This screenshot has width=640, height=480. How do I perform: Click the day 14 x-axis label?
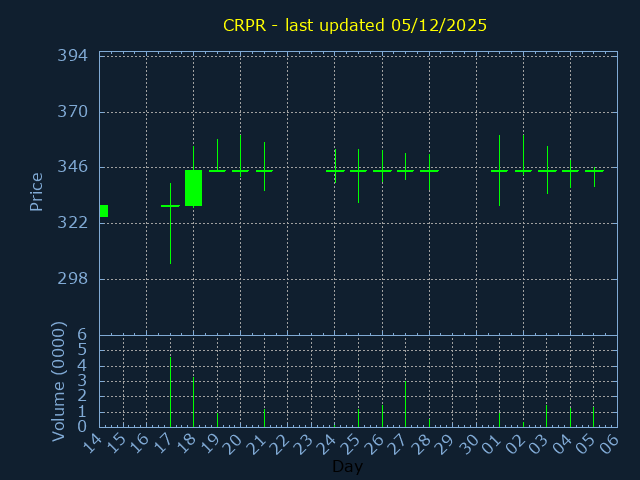[x=92, y=444]
